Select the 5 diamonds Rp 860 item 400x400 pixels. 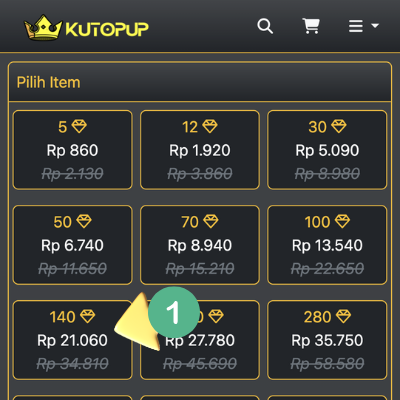[x=72, y=150]
